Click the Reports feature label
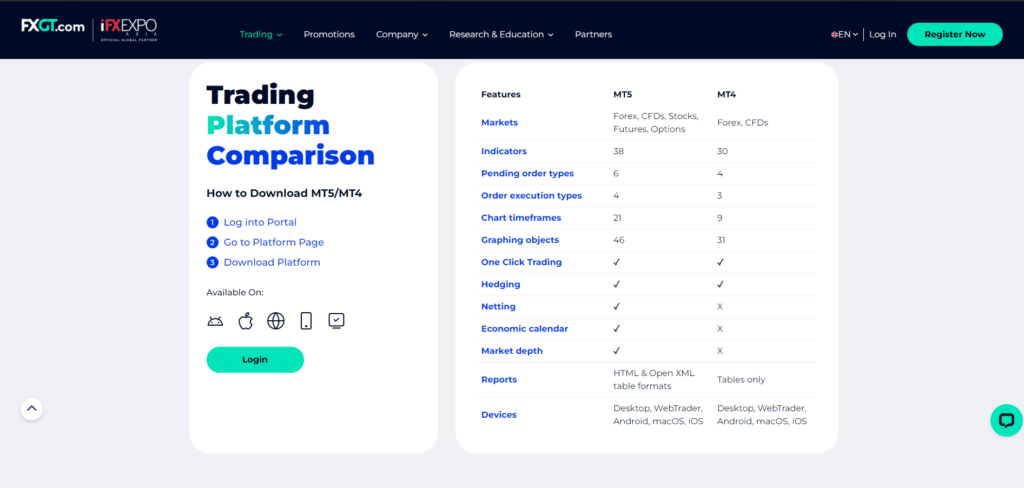1024x488 pixels. point(498,380)
